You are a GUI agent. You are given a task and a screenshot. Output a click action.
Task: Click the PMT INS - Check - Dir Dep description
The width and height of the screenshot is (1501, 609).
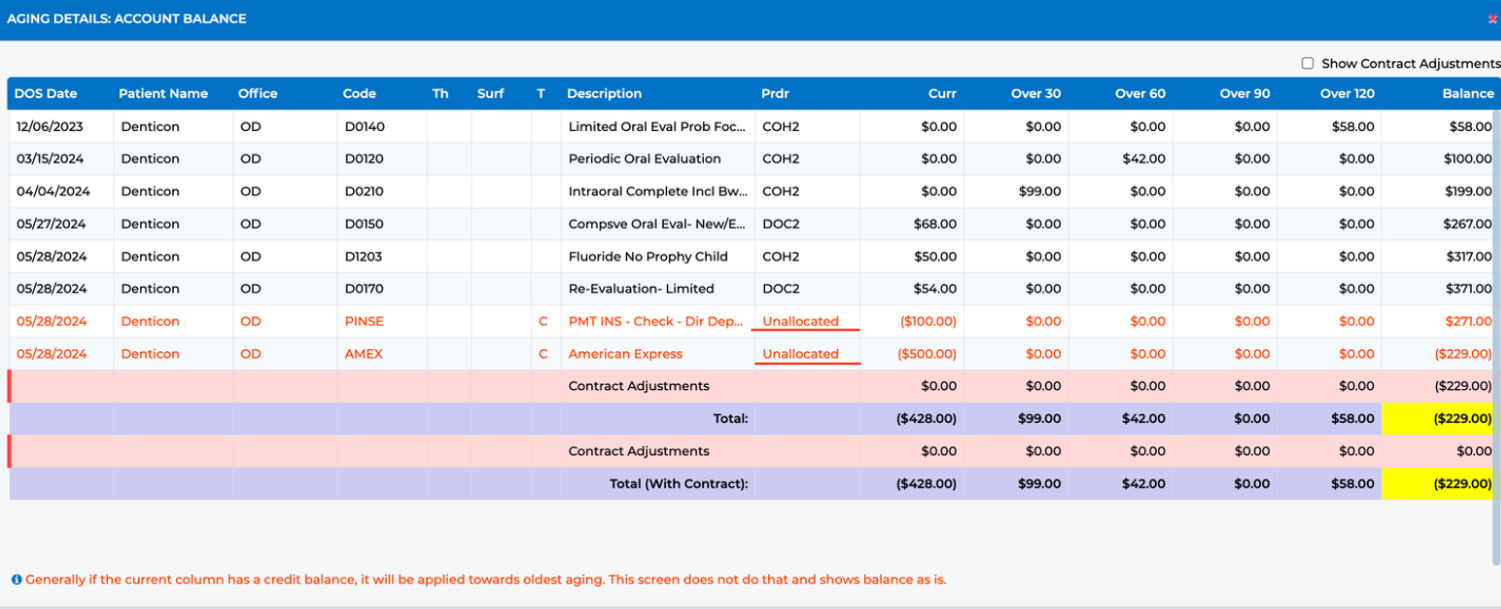click(656, 321)
